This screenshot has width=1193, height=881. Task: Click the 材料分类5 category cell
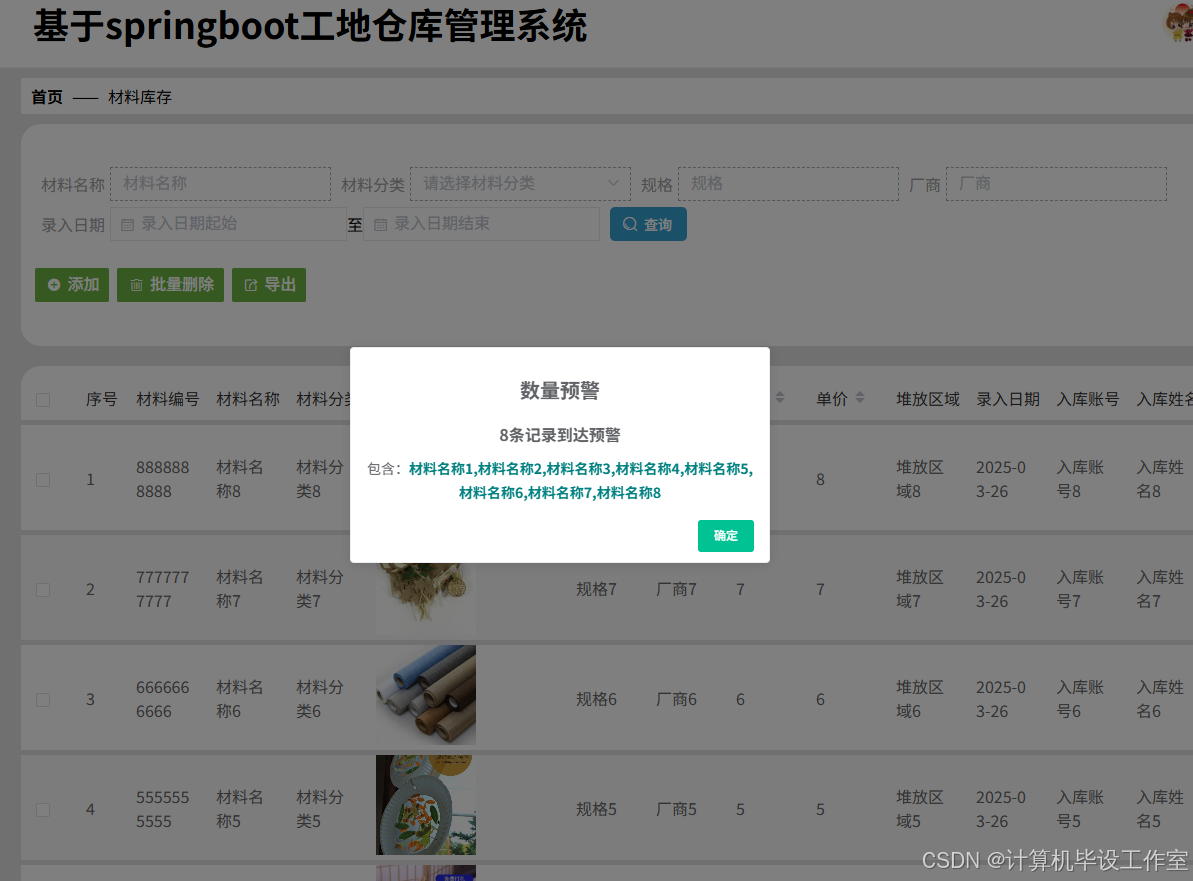[x=320, y=809]
